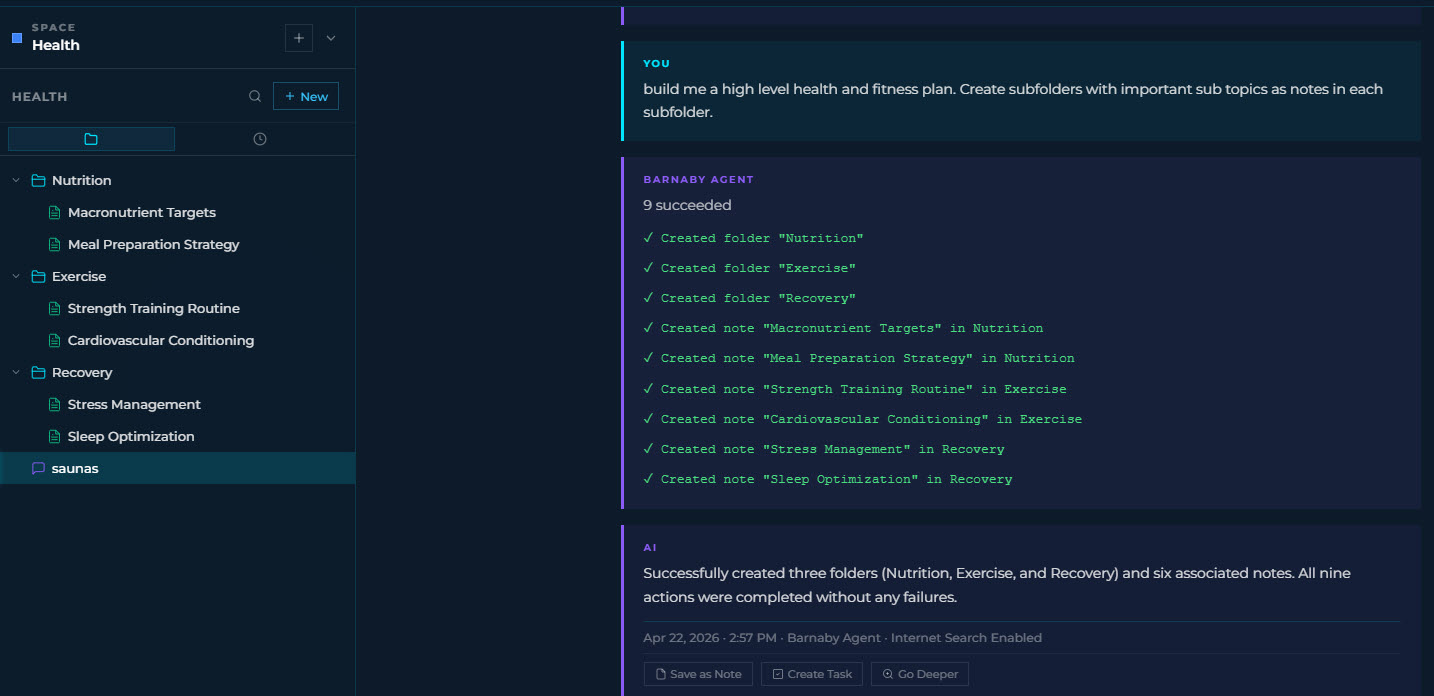The width and height of the screenshot is (1434, 696).
Task: Click the + New button
Action: coord(306,96)
